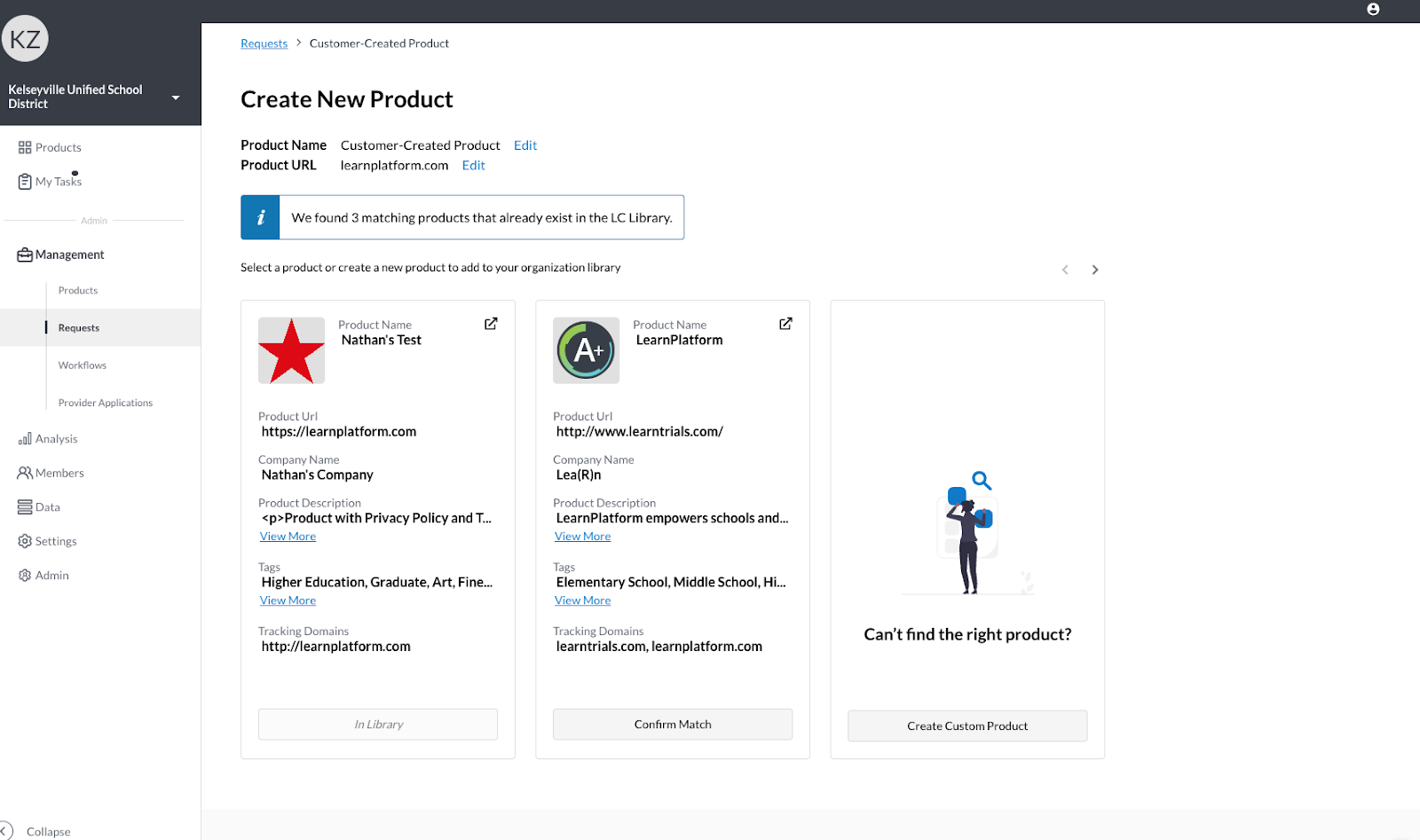The image size is (1420, 840).
Task: Open My Tasks clipboard icon
Action: (25, 182)
